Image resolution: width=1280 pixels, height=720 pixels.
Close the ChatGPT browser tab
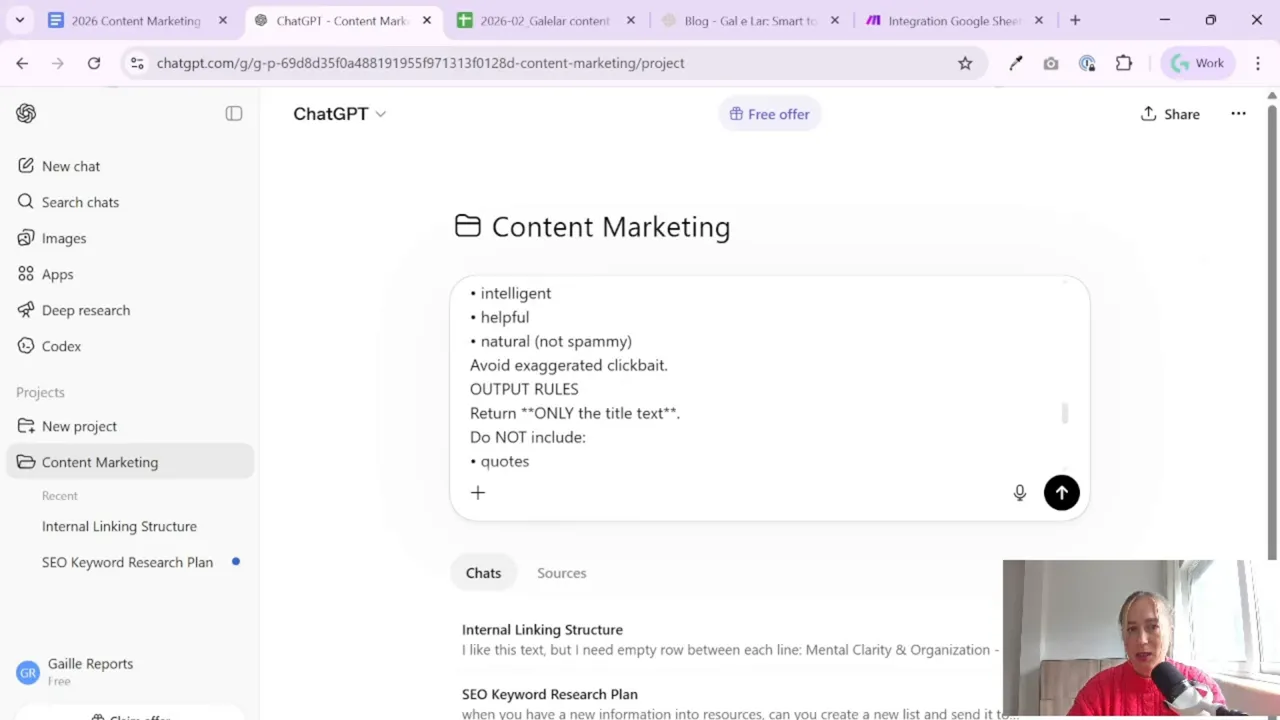point(427,20)
